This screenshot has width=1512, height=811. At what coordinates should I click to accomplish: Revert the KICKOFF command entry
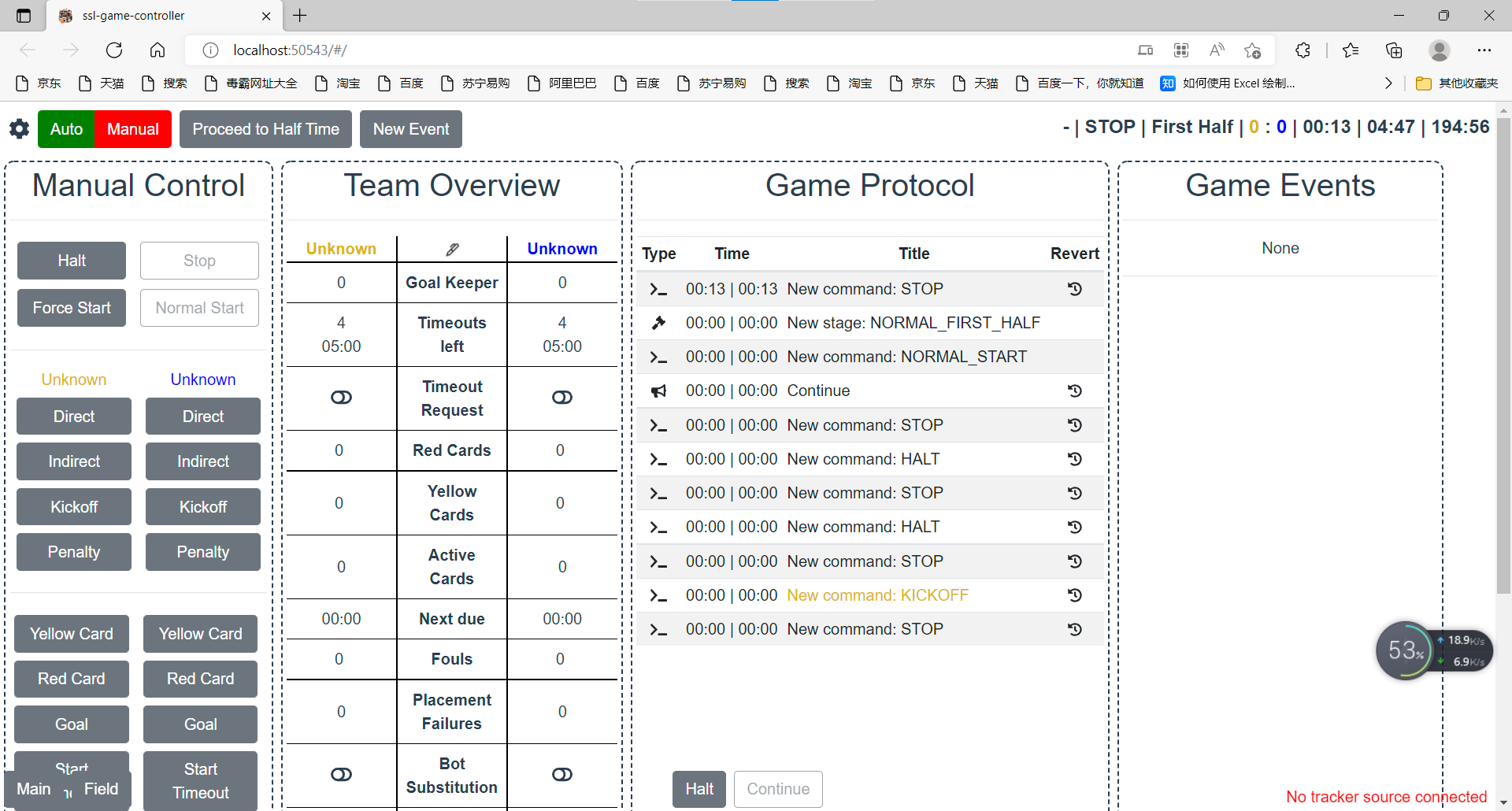(1074, 595)
